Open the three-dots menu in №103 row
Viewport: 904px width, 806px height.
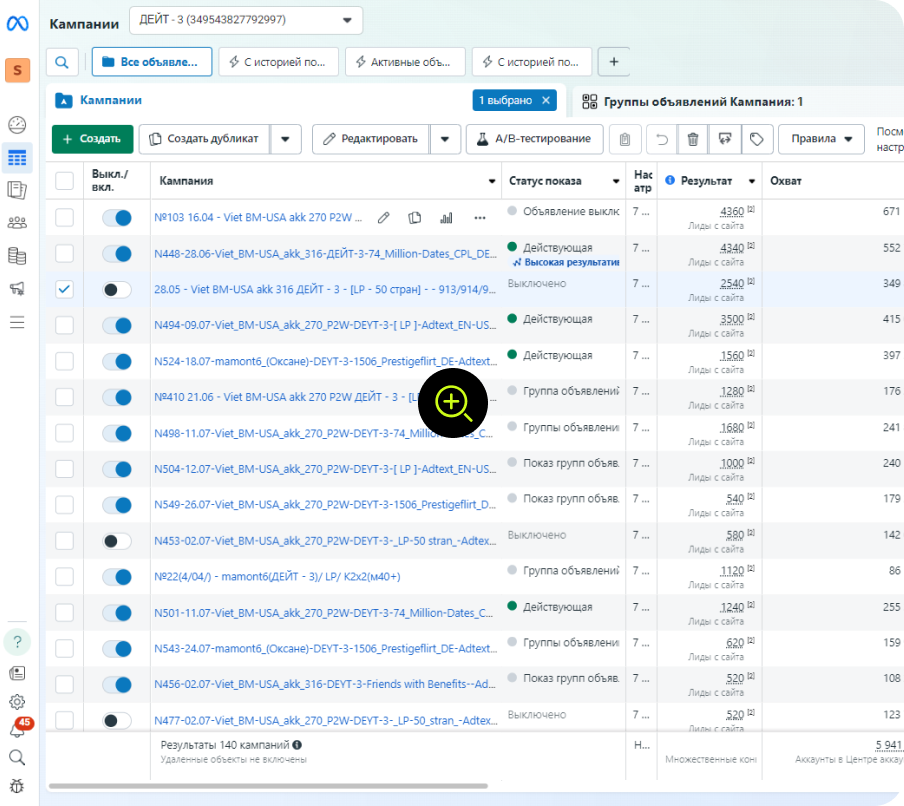(480, 218)
